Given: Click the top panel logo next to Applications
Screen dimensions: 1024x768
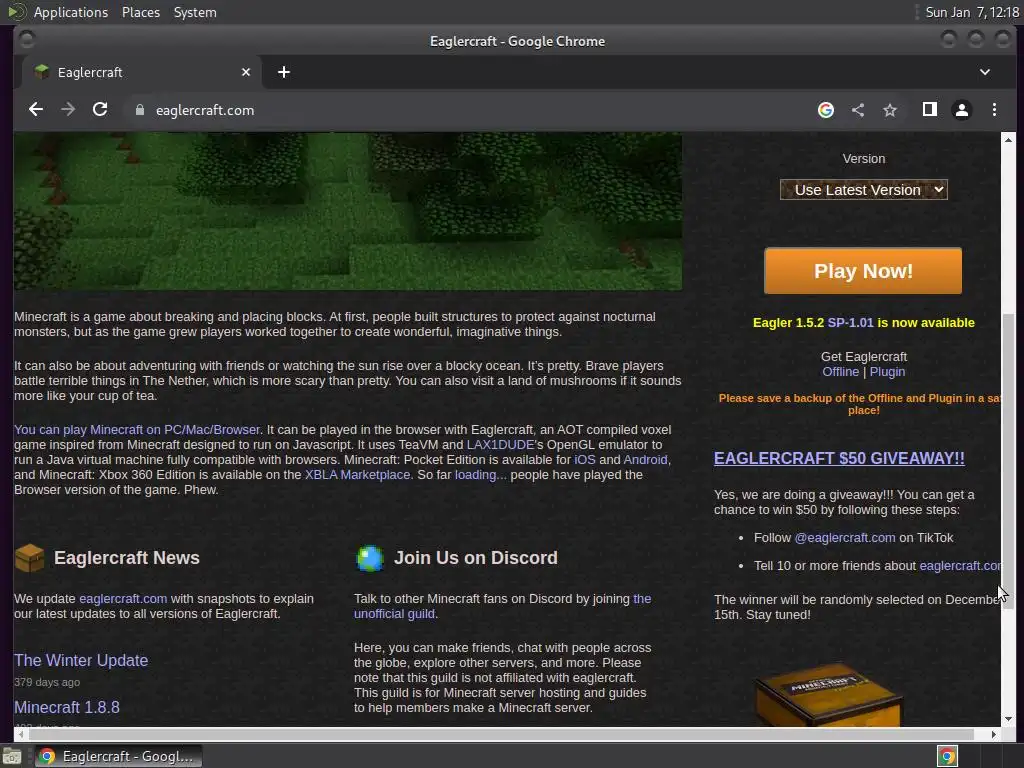Looking at the screenshot, I should click(x=16, y=12).
